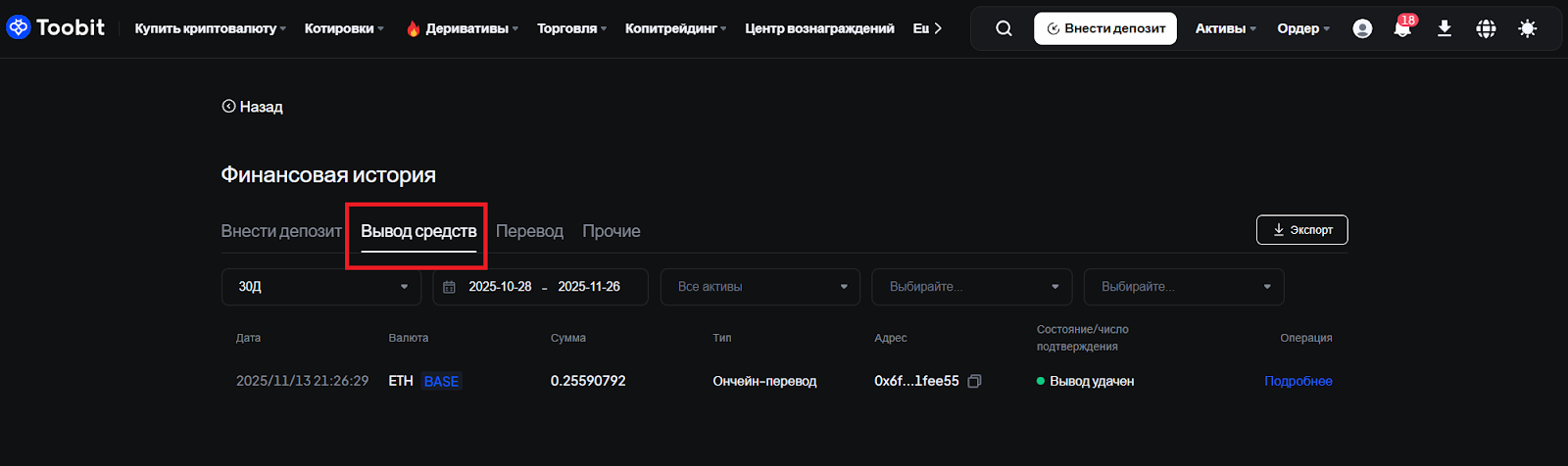This screenshot has height=466, width=1568.
Task: Go back via the Назад link
Action: (253, 107)
